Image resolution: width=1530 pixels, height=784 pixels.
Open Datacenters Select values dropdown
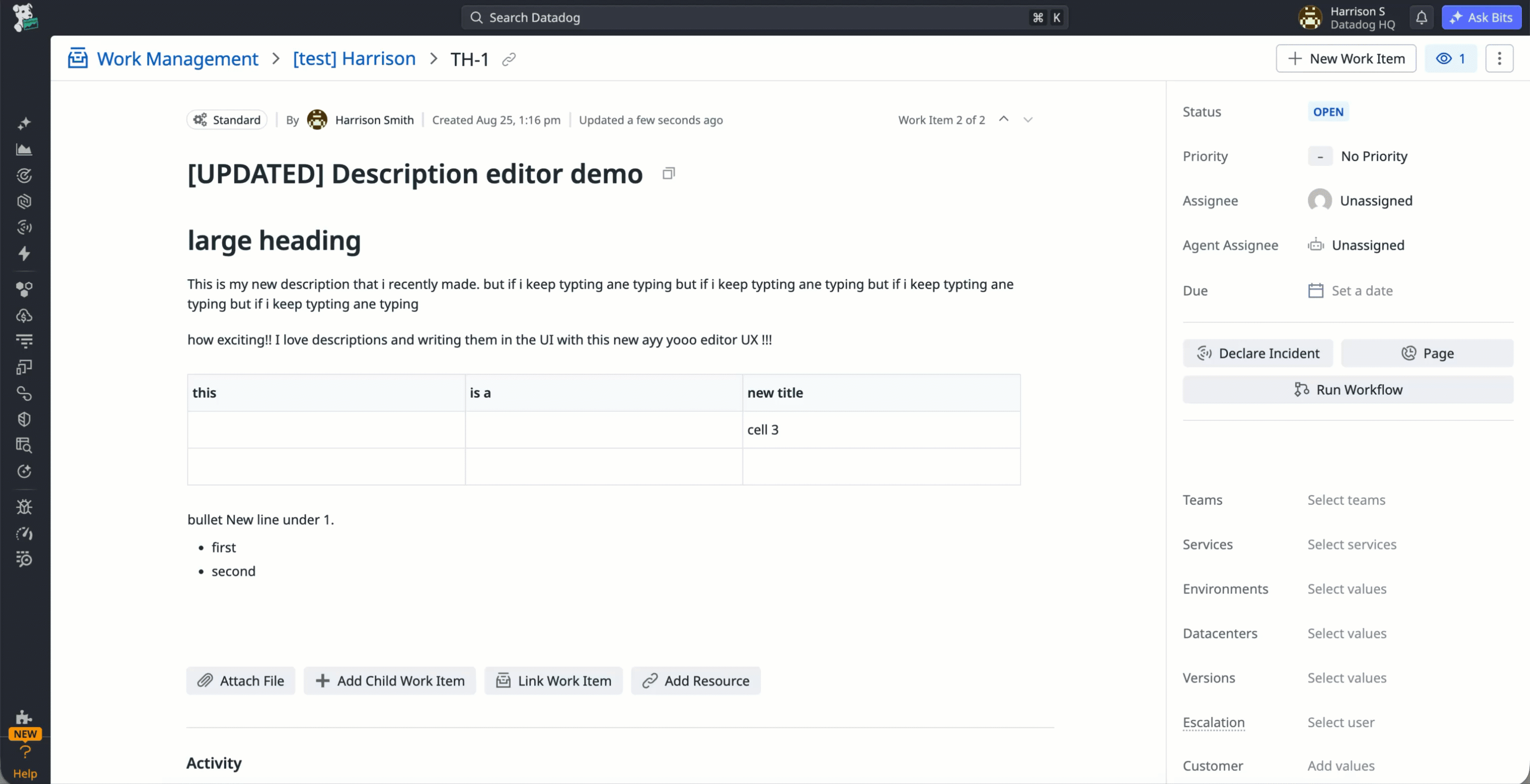1347,634
